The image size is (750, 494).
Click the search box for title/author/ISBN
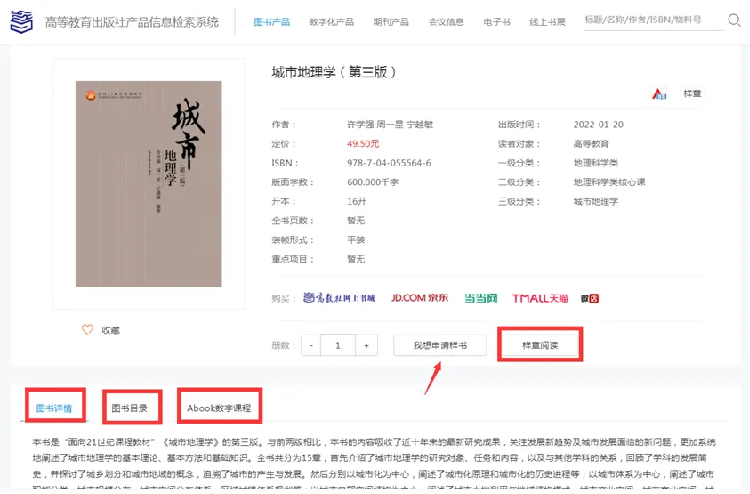pyautogui.click(x=653, y=20)
